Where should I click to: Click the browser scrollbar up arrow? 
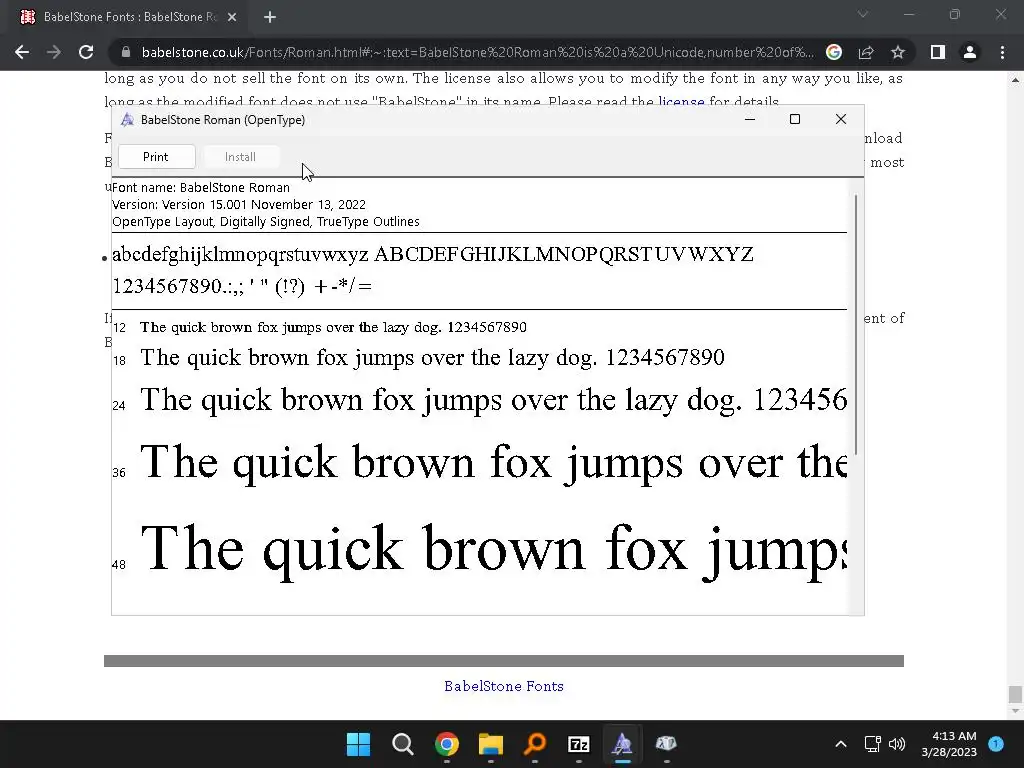pyautogui.click(x=1015, y=80)
